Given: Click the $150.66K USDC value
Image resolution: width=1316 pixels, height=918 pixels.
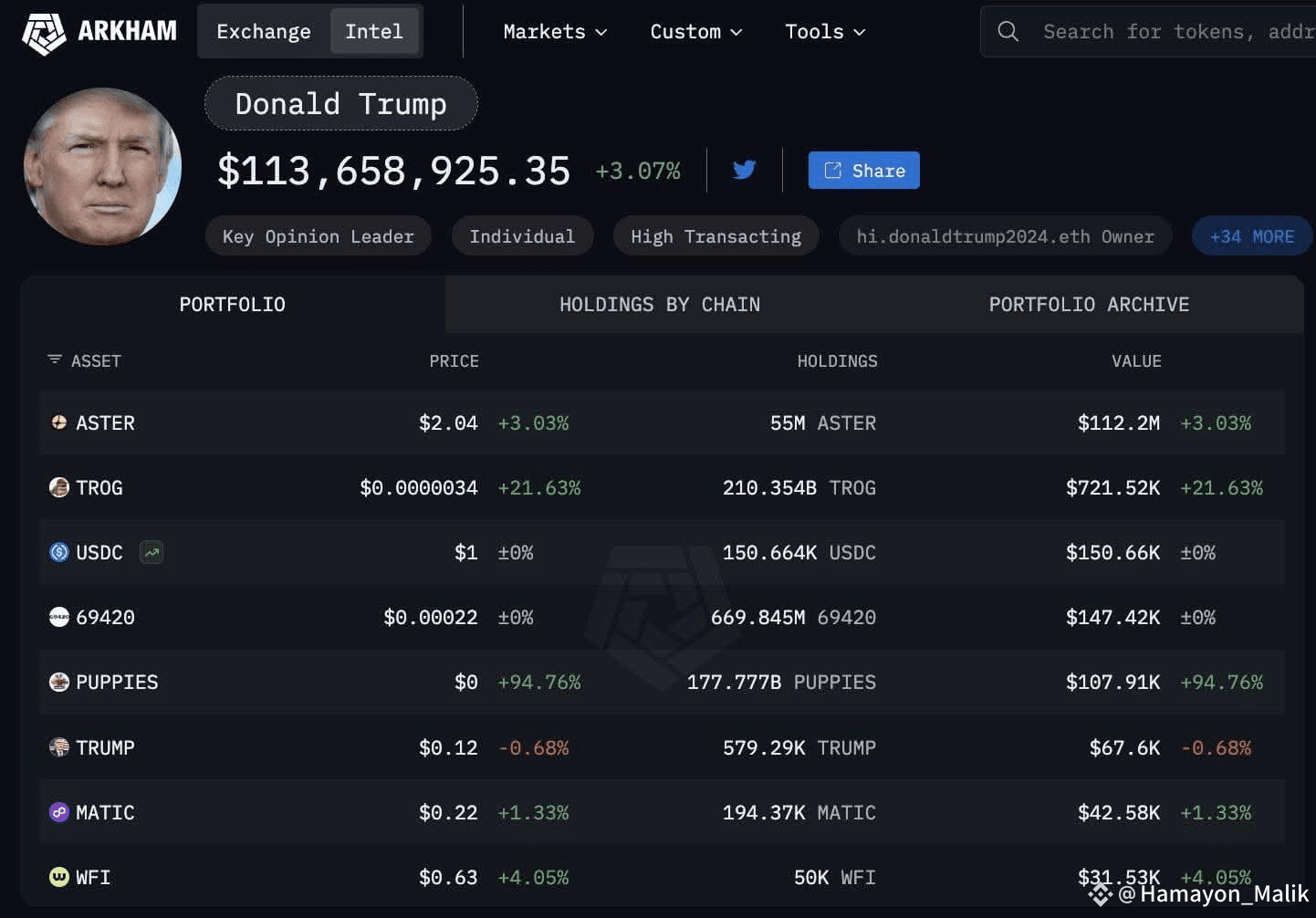Looking at the screenshot, I should point(1113,552).
